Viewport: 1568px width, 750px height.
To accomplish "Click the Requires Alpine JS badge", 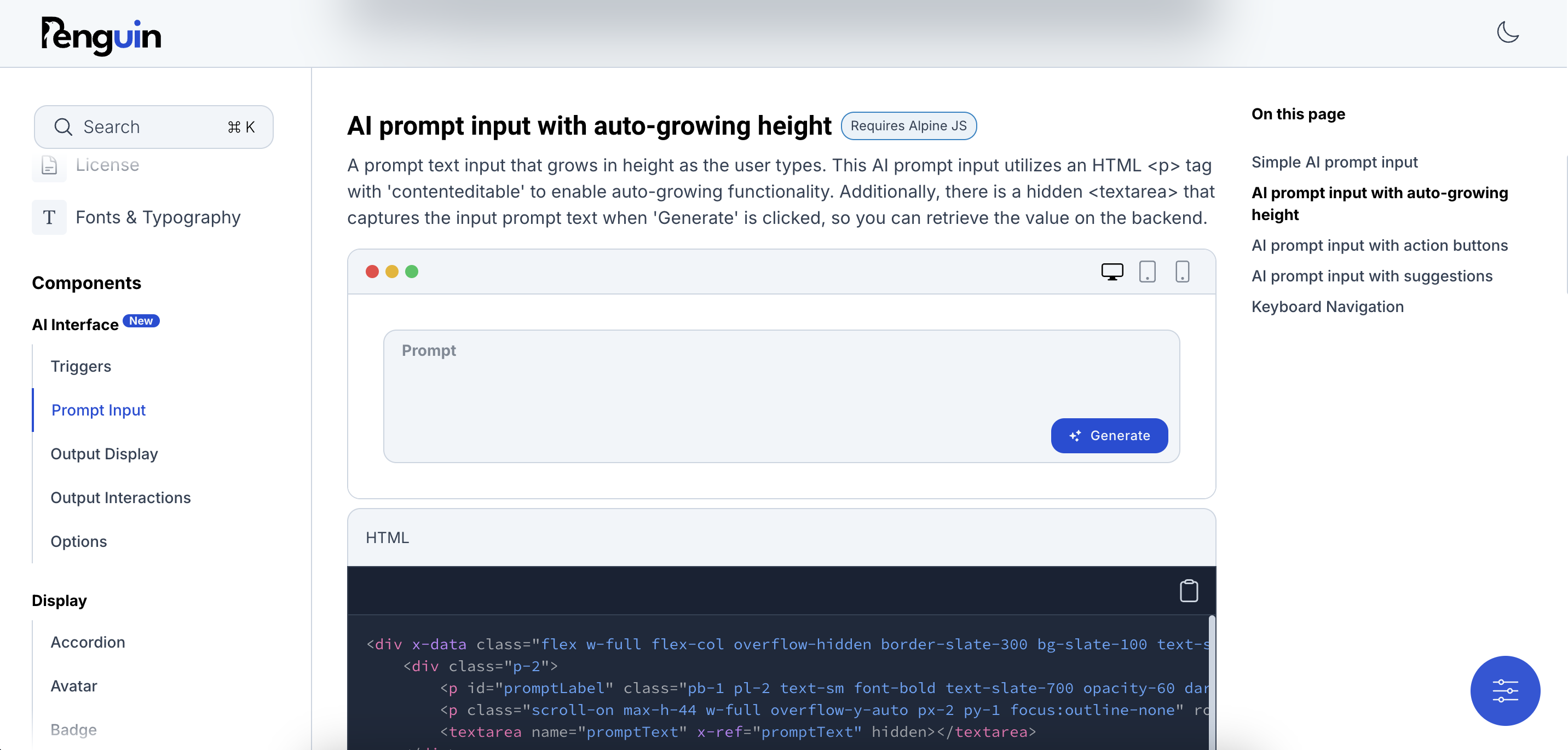I will click(908, 126).
